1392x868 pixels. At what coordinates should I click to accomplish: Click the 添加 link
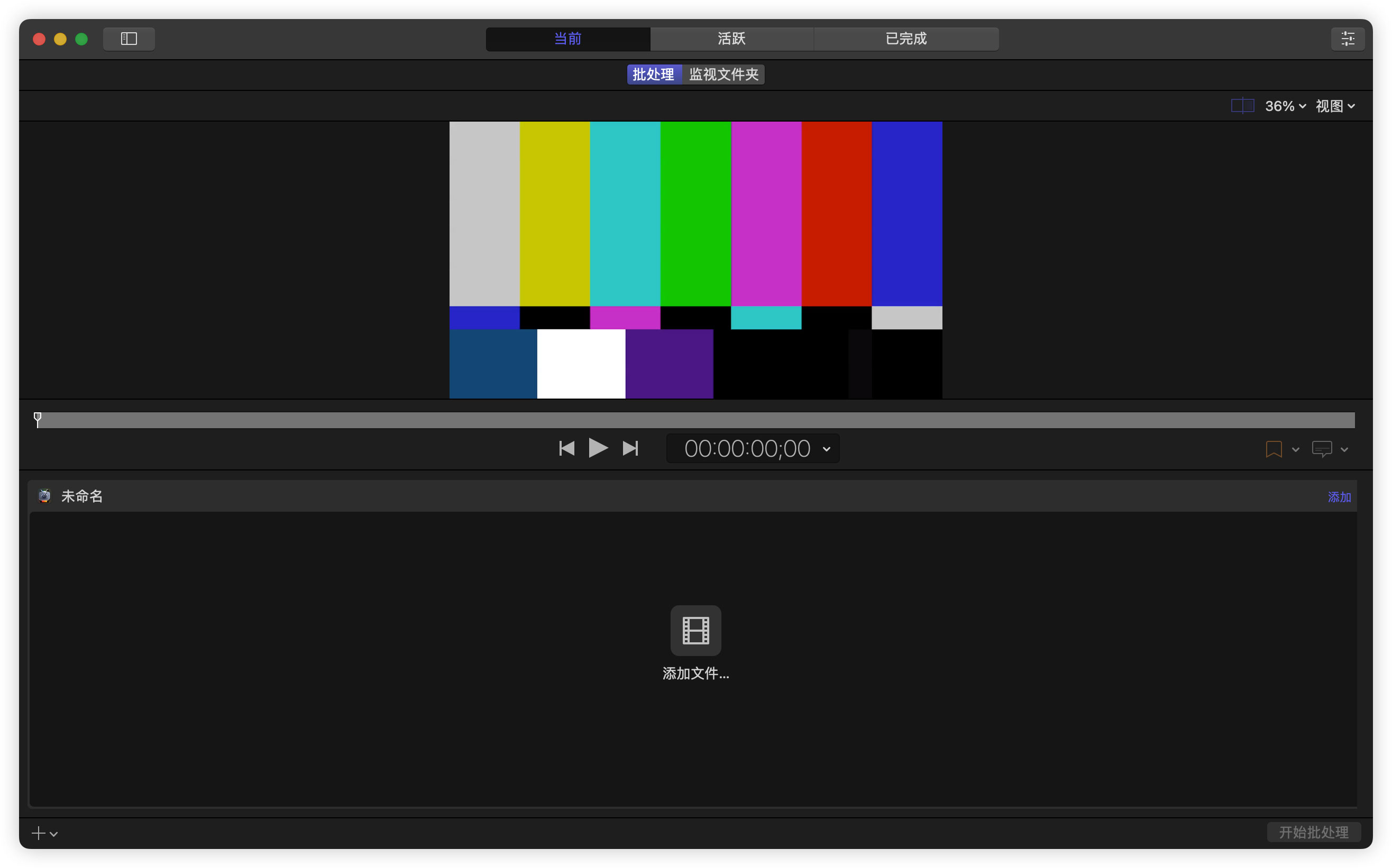click(x=1339, y=497)
